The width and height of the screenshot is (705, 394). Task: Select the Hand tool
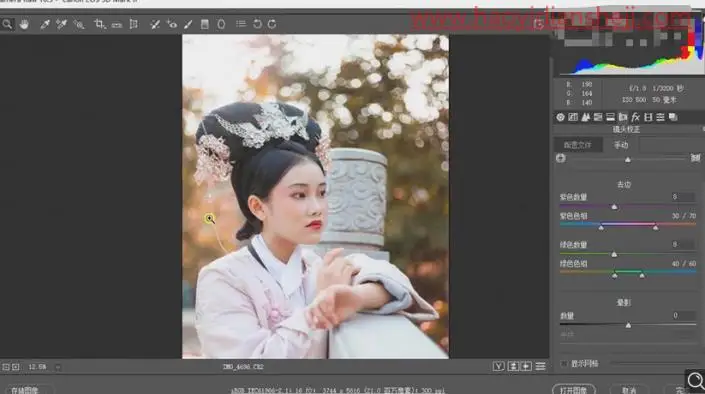click(24, 24)
